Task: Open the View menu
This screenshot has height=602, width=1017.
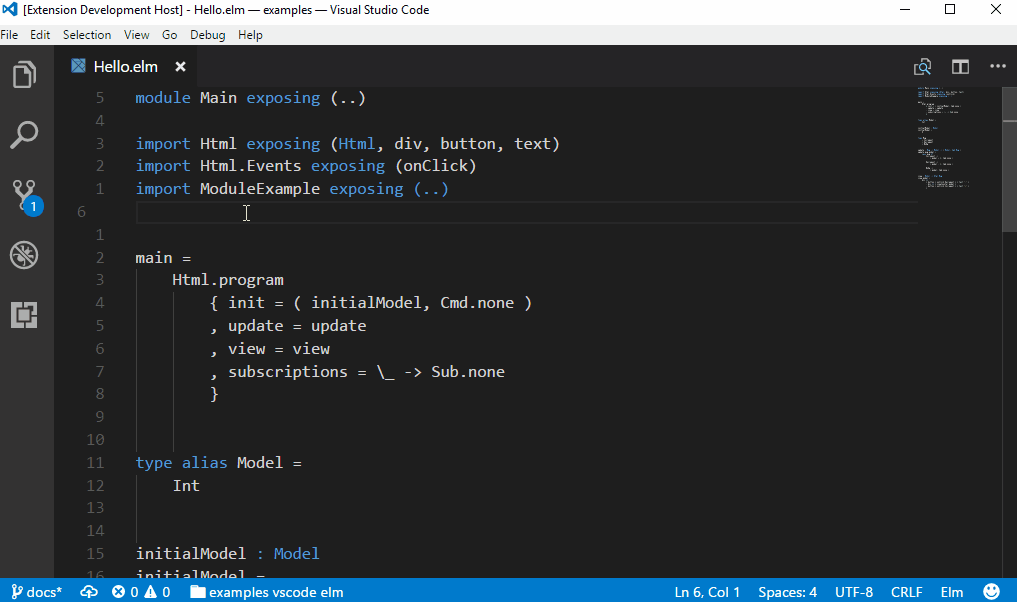Action: coord(137,35)
